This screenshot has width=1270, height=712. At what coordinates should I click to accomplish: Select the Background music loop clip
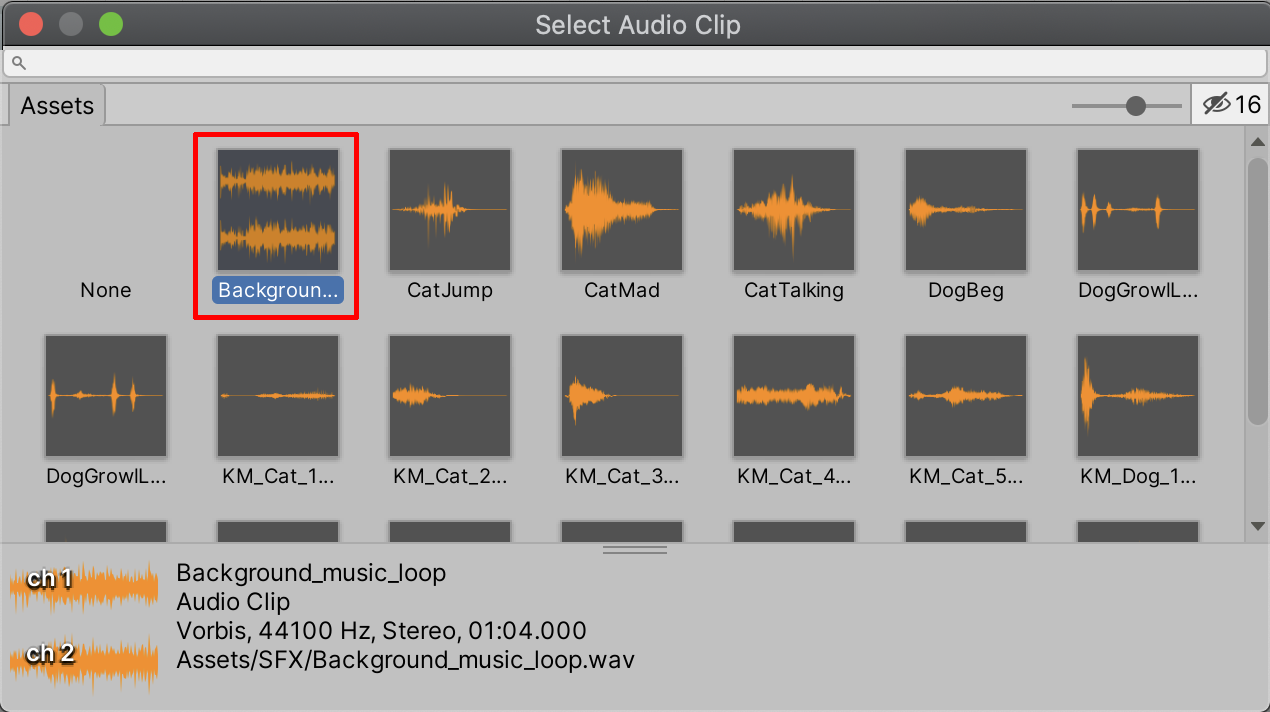[278, 210]
